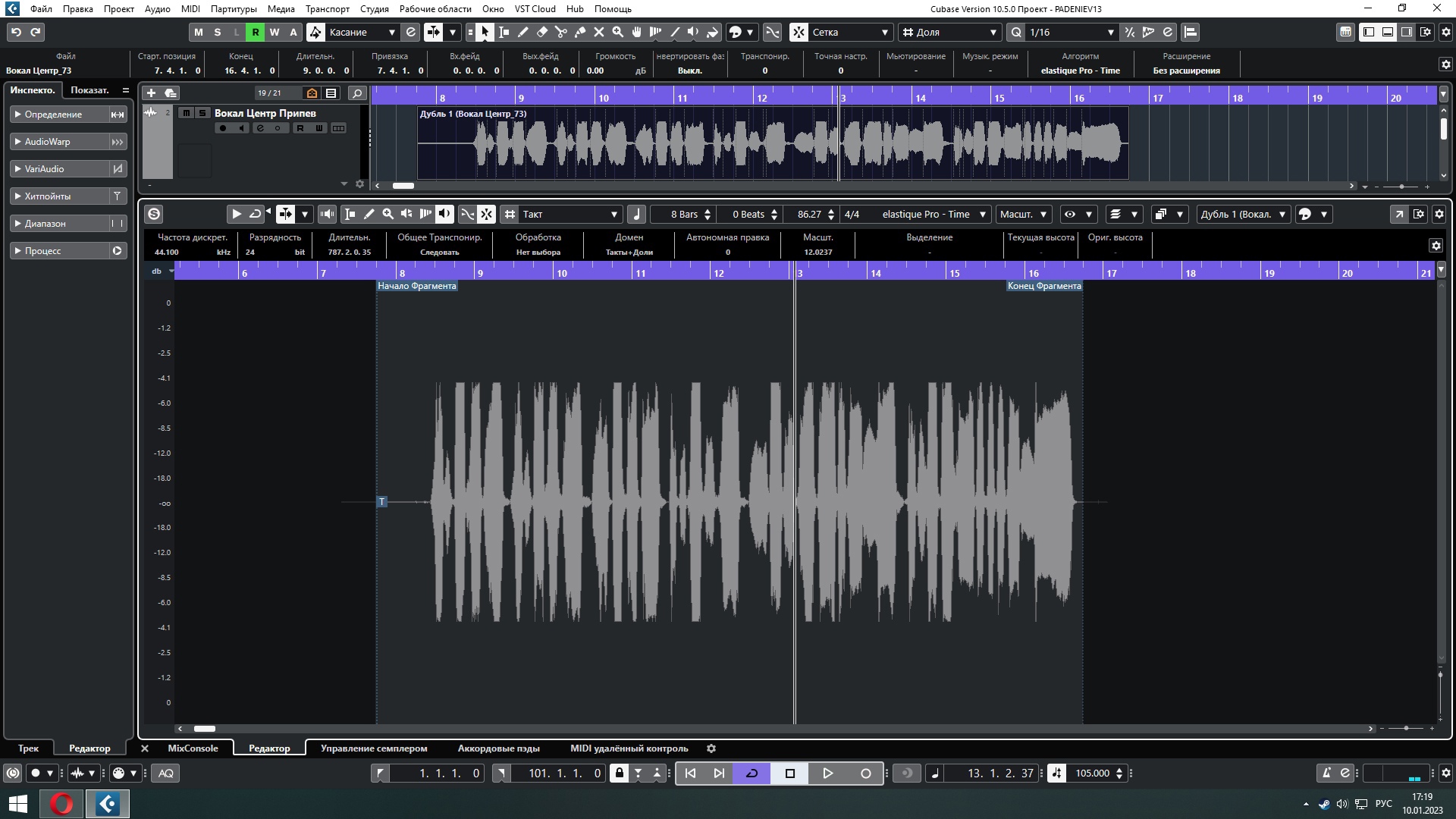Click the tempo value 105.000 field
Viewport: 1456px width, 819px height.
tap(1092, 773)
